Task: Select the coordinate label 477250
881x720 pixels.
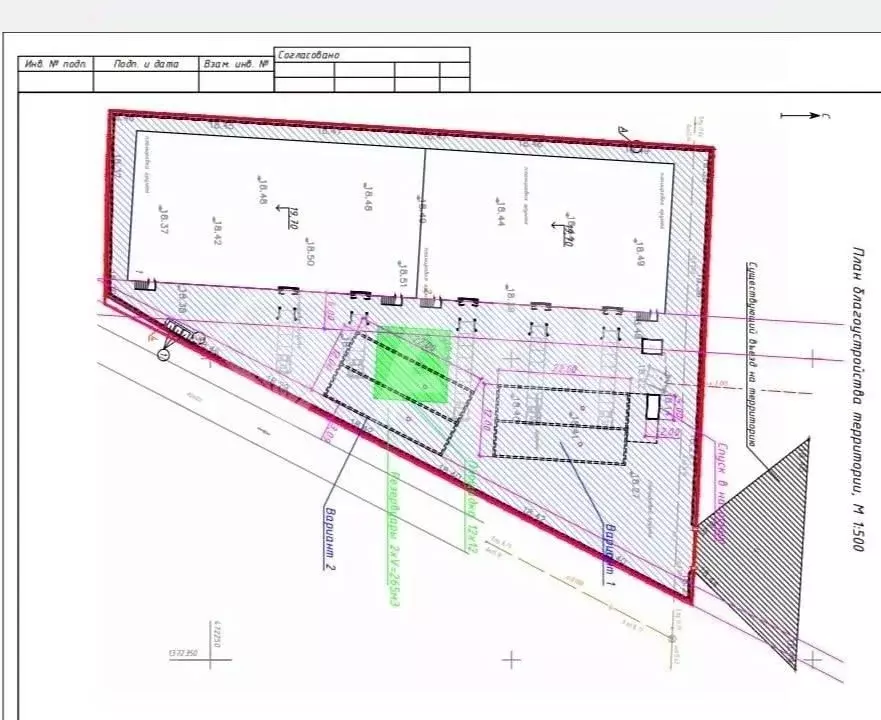Action: point(217,634)
